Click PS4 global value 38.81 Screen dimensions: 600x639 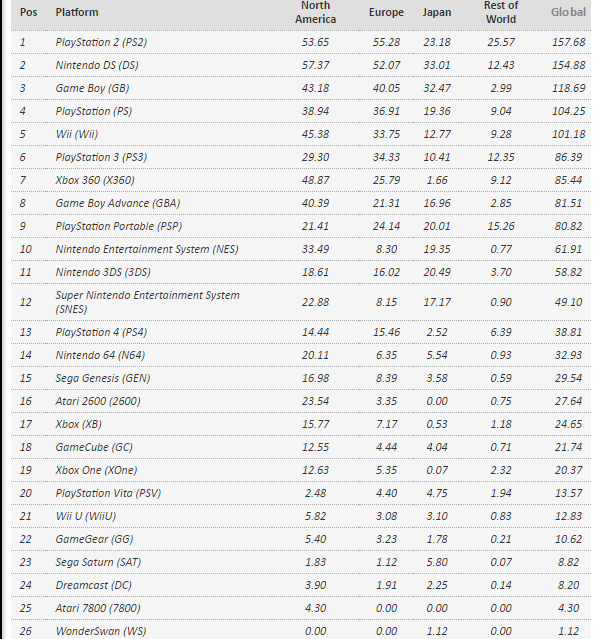568,332
